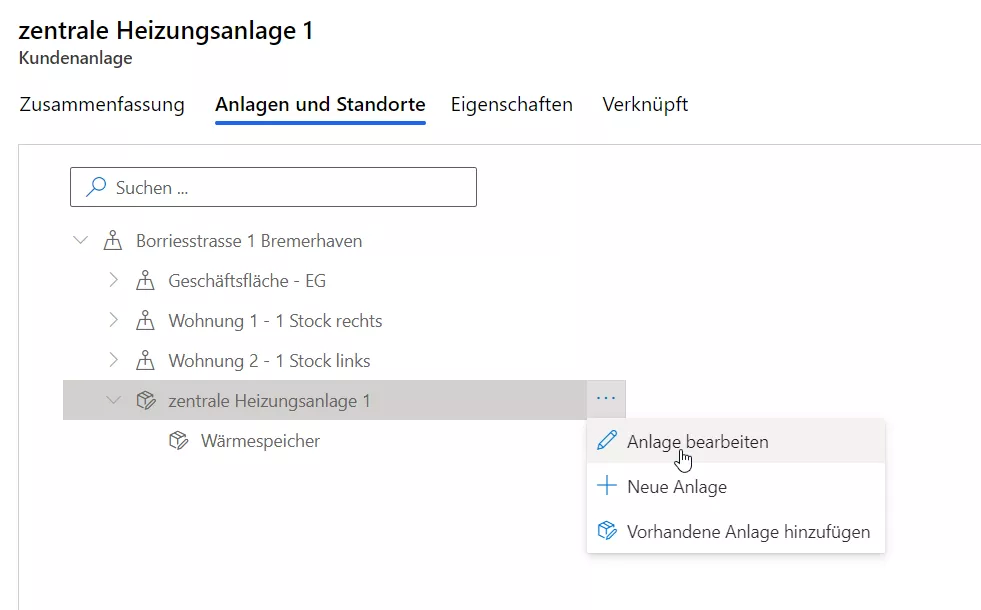Go to the Verknüpft tab
The height and width of the screenshot is (610, 981).
(645, 105)
